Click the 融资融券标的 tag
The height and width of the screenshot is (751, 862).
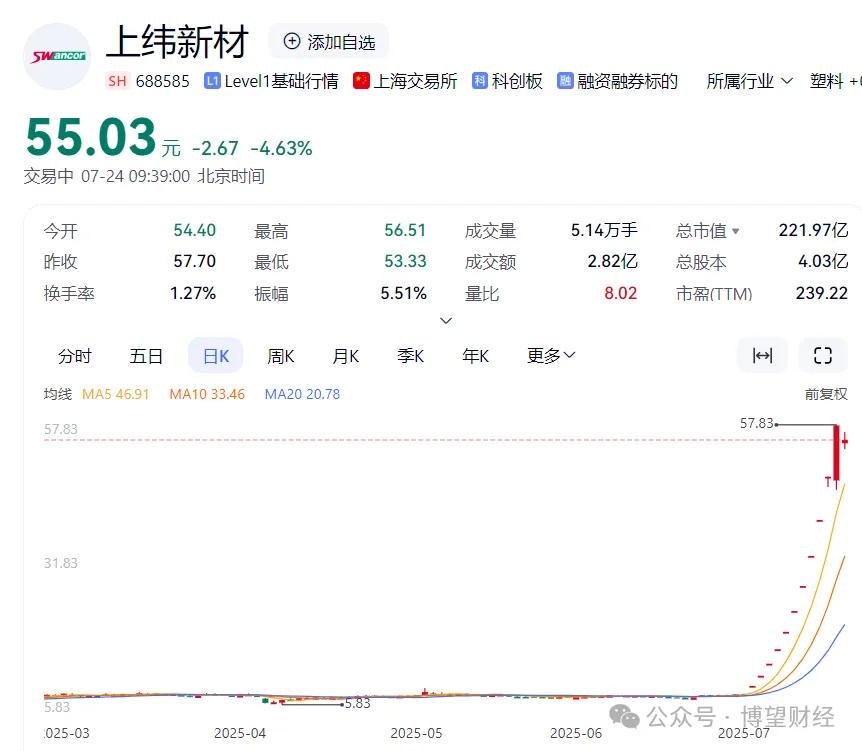click(x=627, y=81)
